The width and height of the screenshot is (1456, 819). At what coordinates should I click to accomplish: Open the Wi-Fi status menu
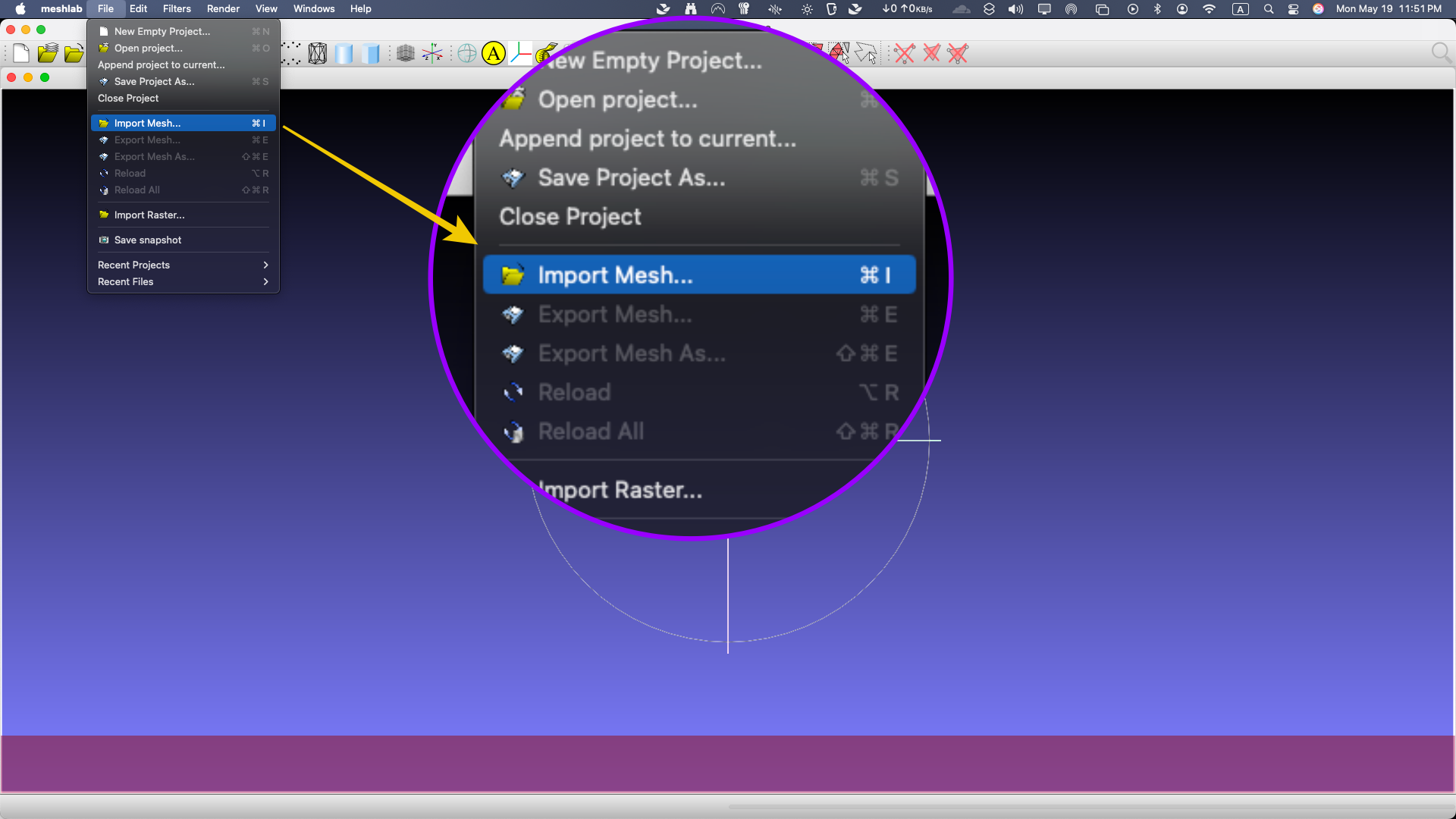pos(1210,9)
